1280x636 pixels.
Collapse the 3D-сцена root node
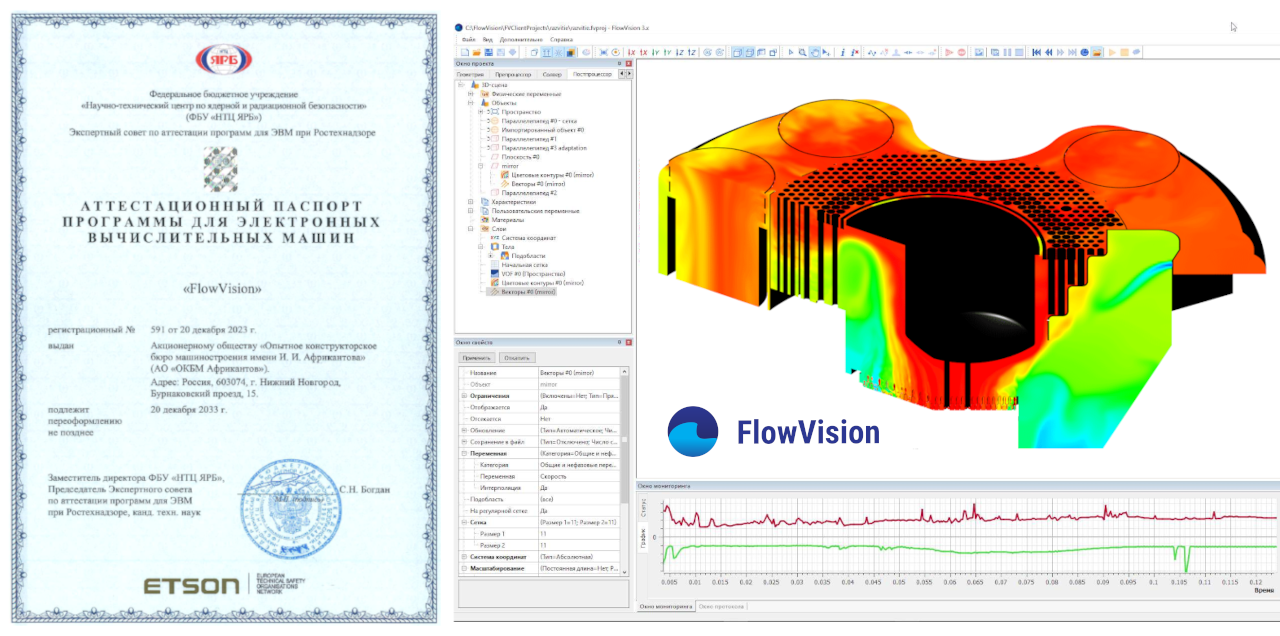(x=461, y=85)
